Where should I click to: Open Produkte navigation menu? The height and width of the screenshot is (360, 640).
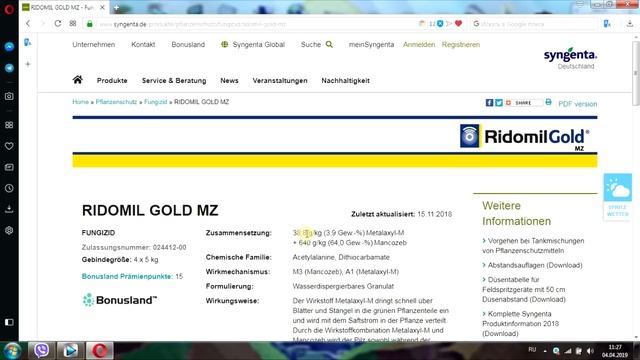pos(112,81)
